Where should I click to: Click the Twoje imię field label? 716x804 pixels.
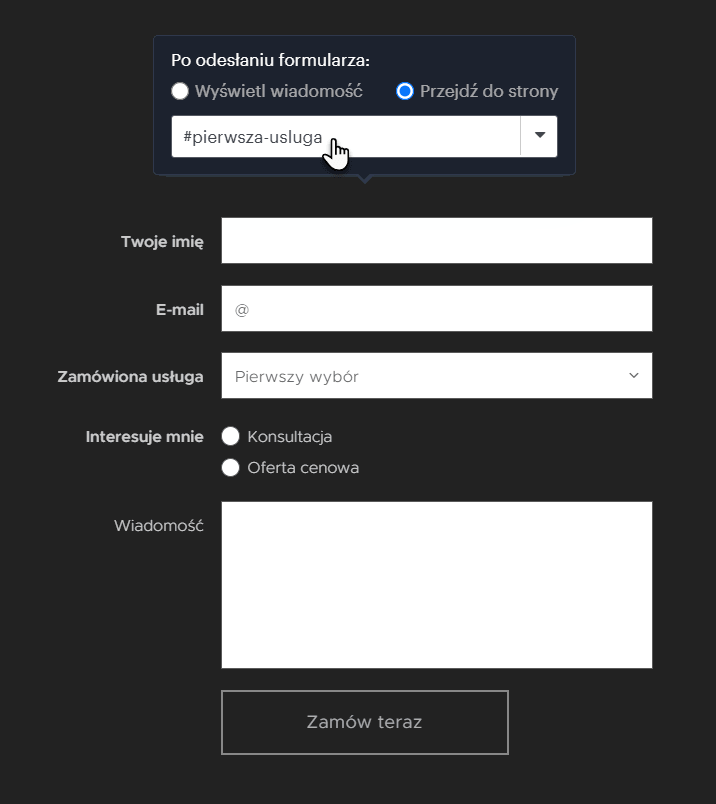point(162,242)
